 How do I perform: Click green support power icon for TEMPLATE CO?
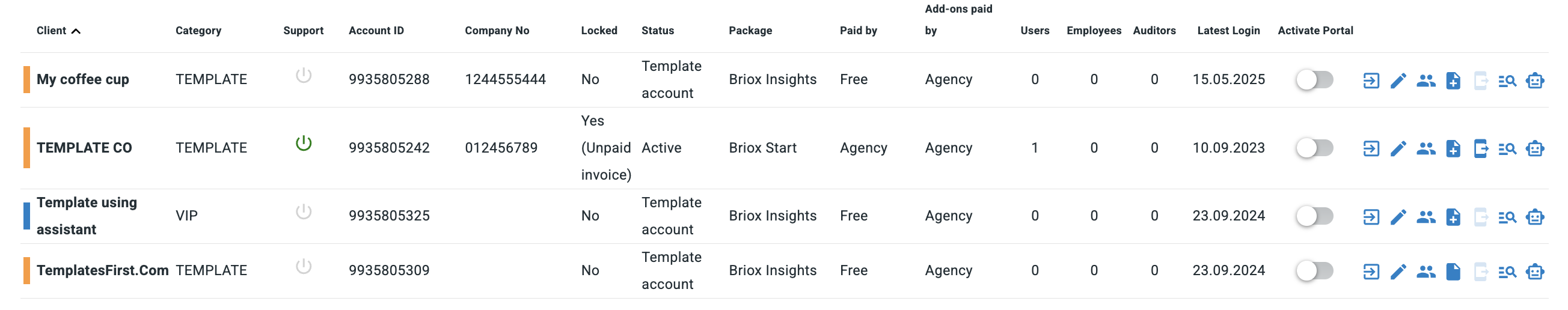(303, 144)
